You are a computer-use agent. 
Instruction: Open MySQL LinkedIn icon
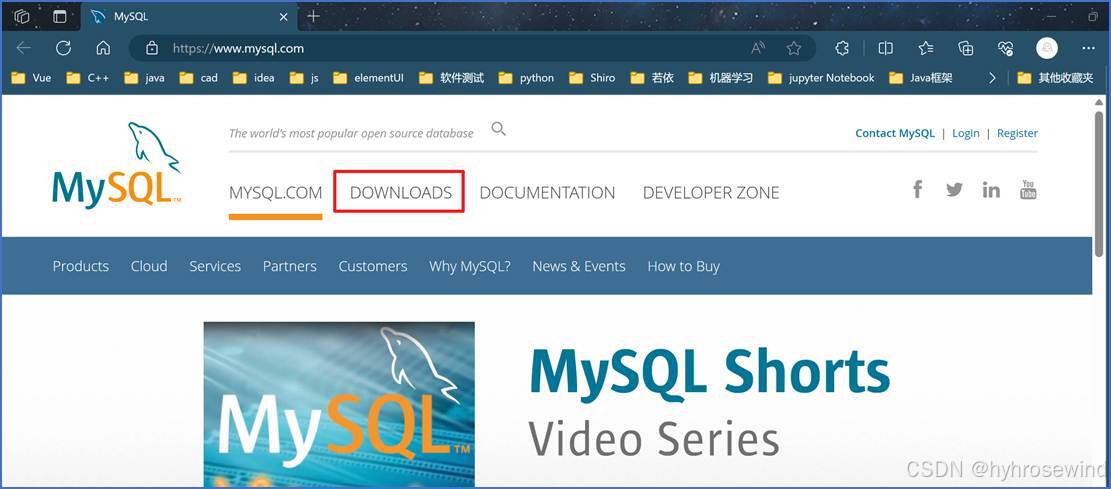pyautogui.click(x=991, y=189)
